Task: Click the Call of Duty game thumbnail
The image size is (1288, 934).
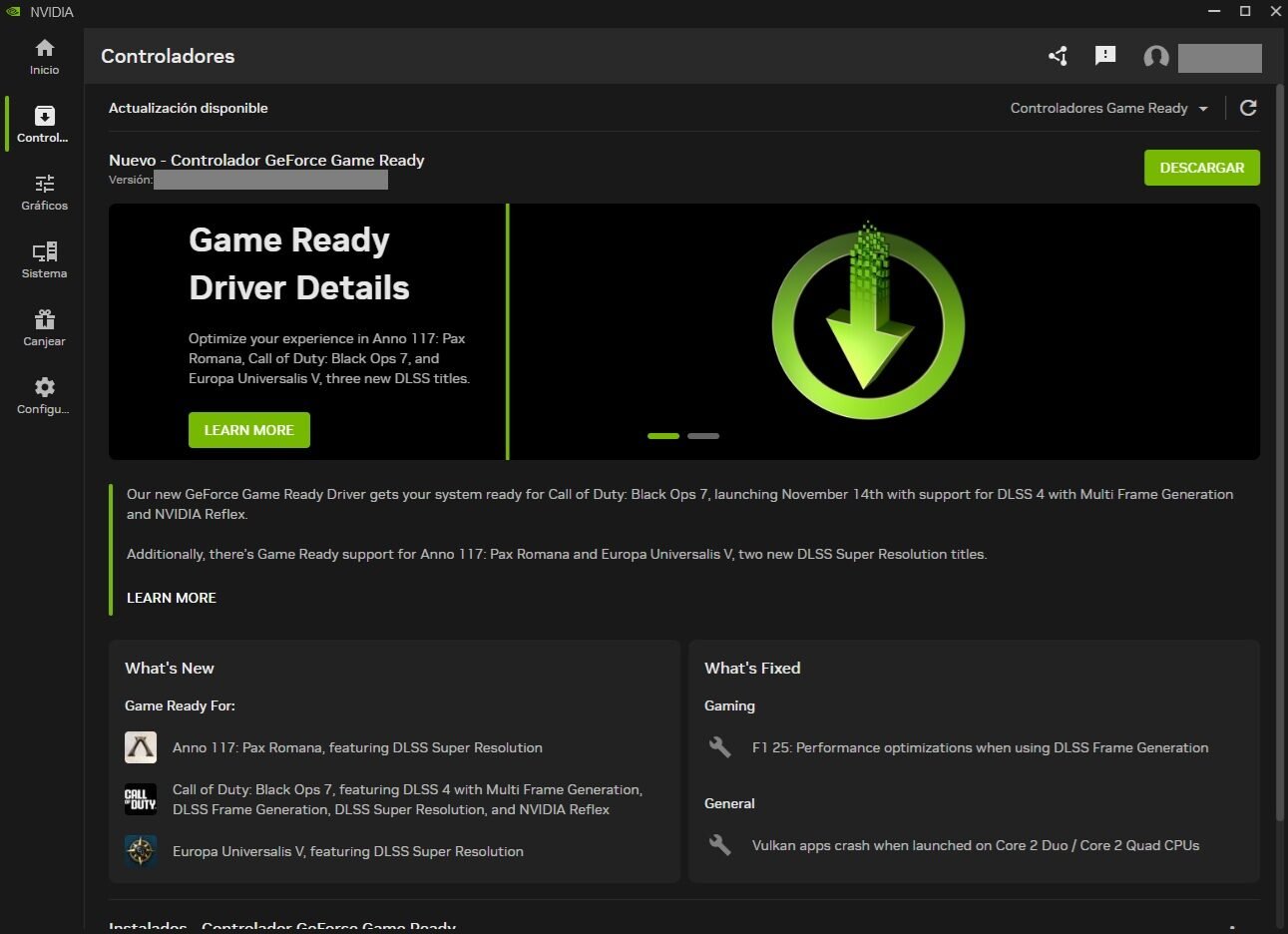Action: click(x=141, y=799)
